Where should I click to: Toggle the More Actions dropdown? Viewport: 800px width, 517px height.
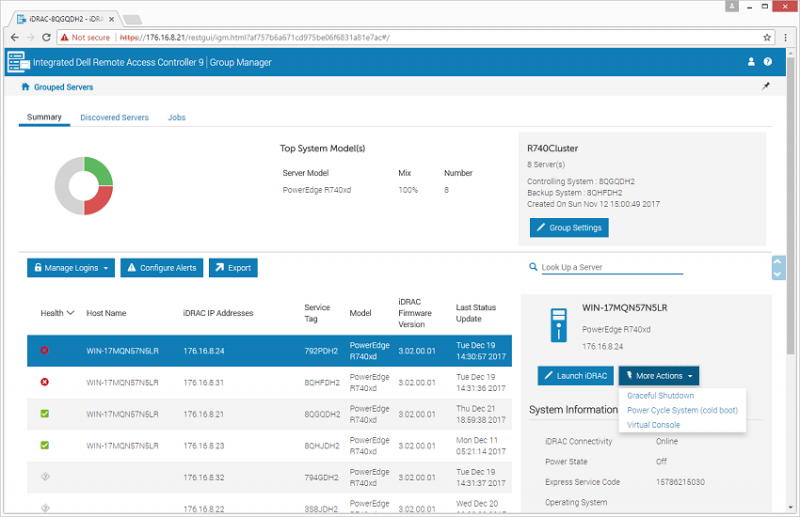coord(658,376)
